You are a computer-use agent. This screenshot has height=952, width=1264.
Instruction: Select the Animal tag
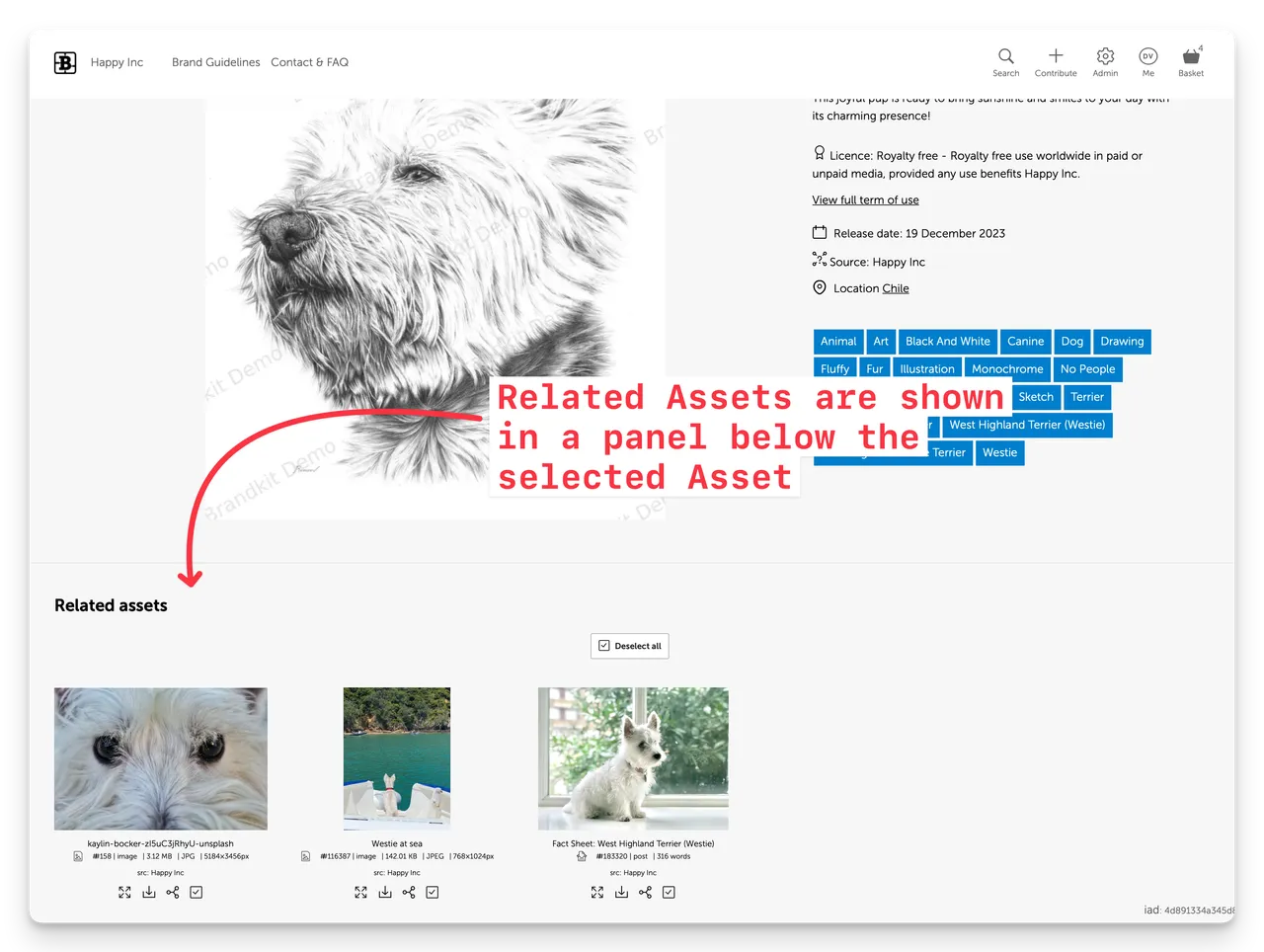click(838, 342)
